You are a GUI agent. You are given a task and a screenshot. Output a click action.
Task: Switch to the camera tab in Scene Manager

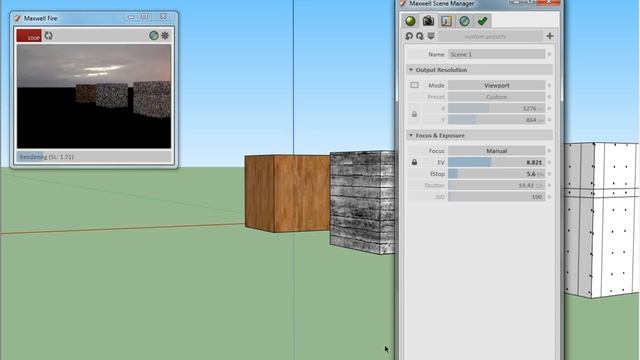(x=428, y=21)
